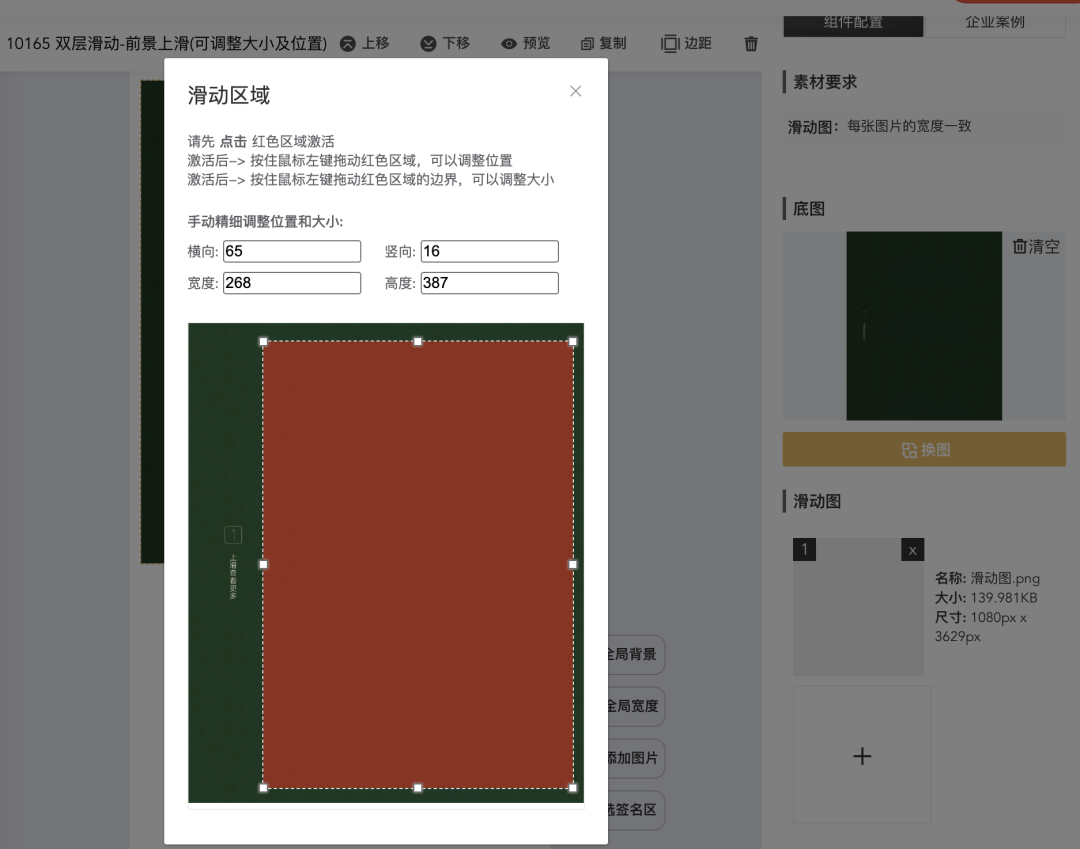Screen dimensions: 1080x849
Task: Click right-middle resize handle of red region
Action: point(572,565)
